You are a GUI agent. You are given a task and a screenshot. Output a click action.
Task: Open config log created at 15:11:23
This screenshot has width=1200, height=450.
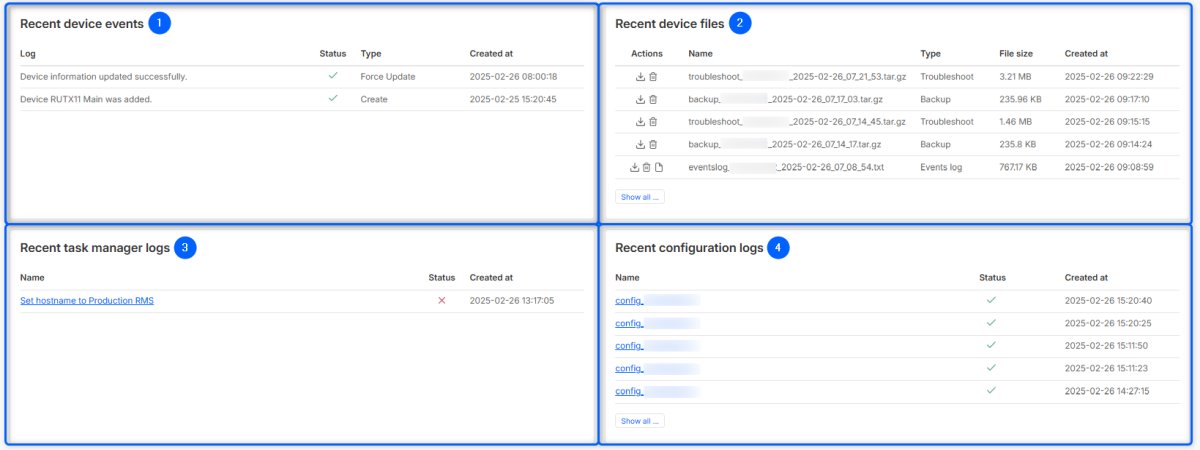coord(629,368)
